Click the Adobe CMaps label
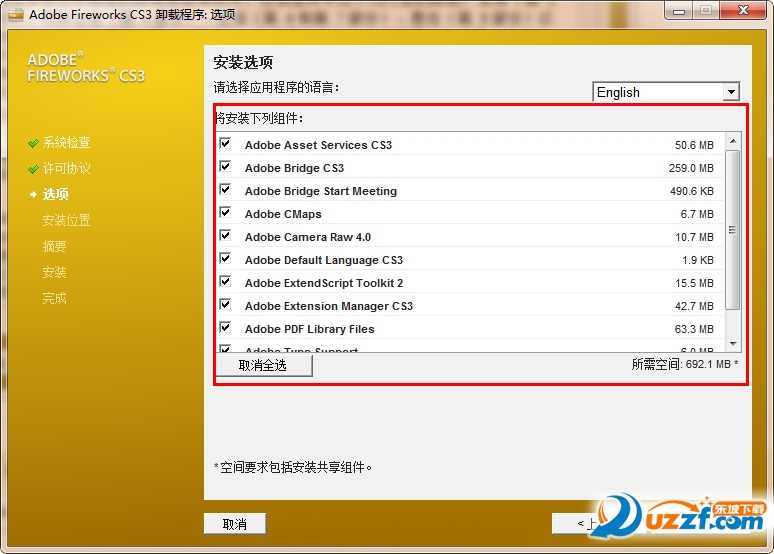Screen dimensions: 774x554 (283, 214)
